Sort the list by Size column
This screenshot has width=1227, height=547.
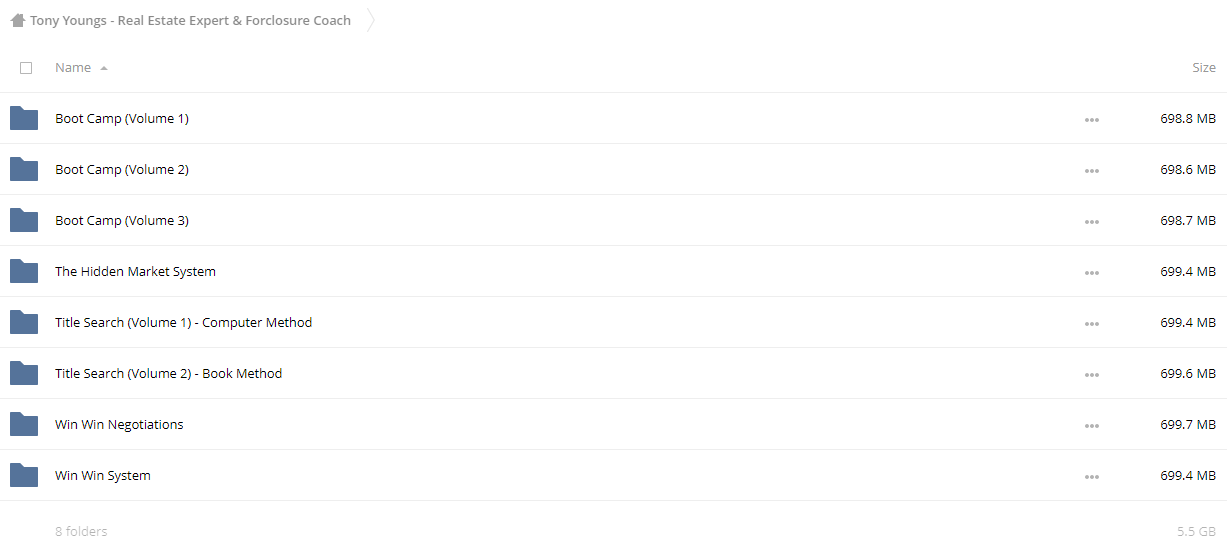click(x=1204, y=68)
